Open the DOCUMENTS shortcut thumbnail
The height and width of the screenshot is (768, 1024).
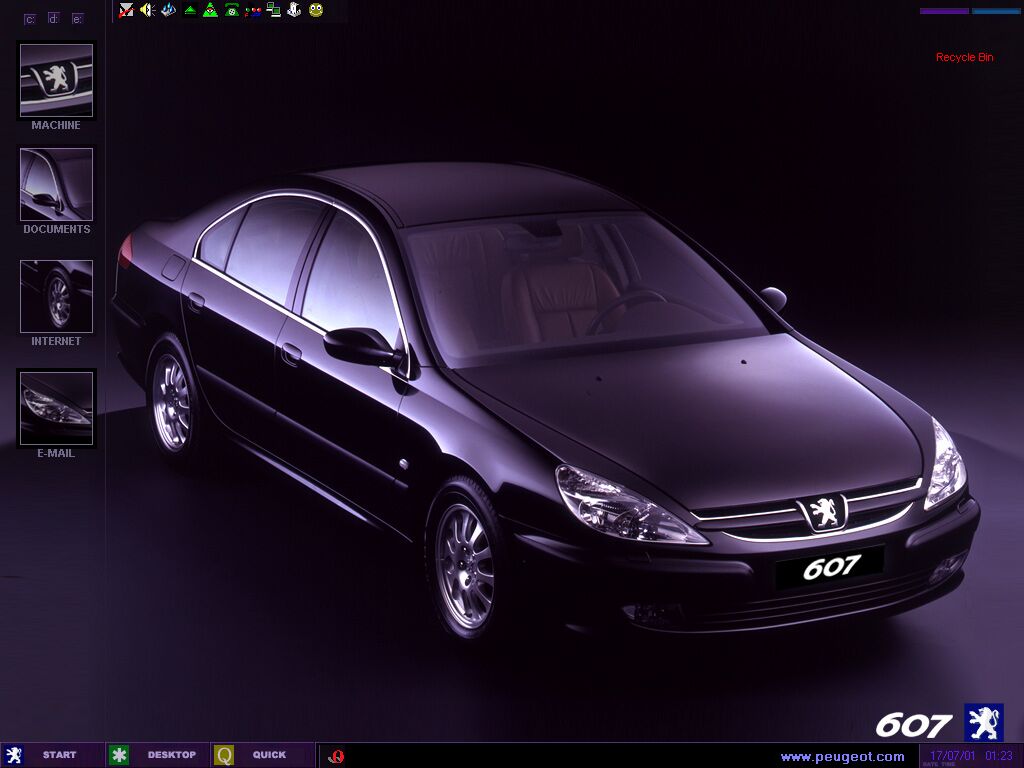tap(56, 184)
